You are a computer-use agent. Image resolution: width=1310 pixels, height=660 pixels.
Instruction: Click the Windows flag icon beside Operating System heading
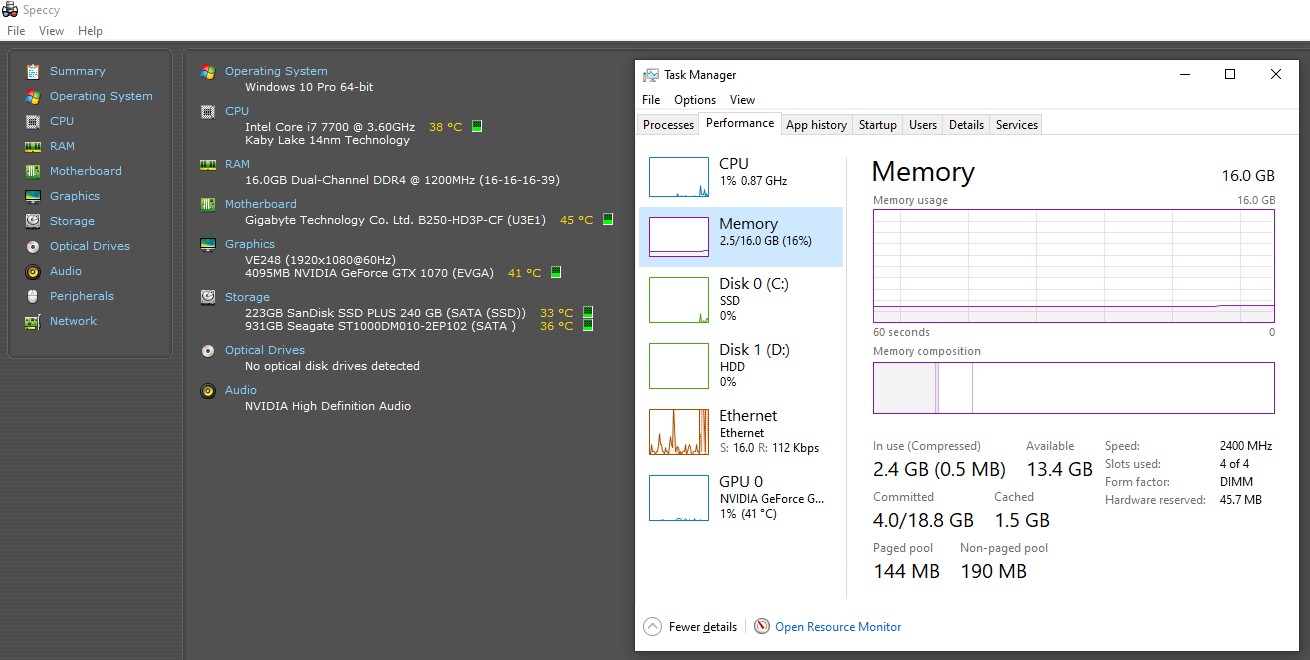click(208, 71)
